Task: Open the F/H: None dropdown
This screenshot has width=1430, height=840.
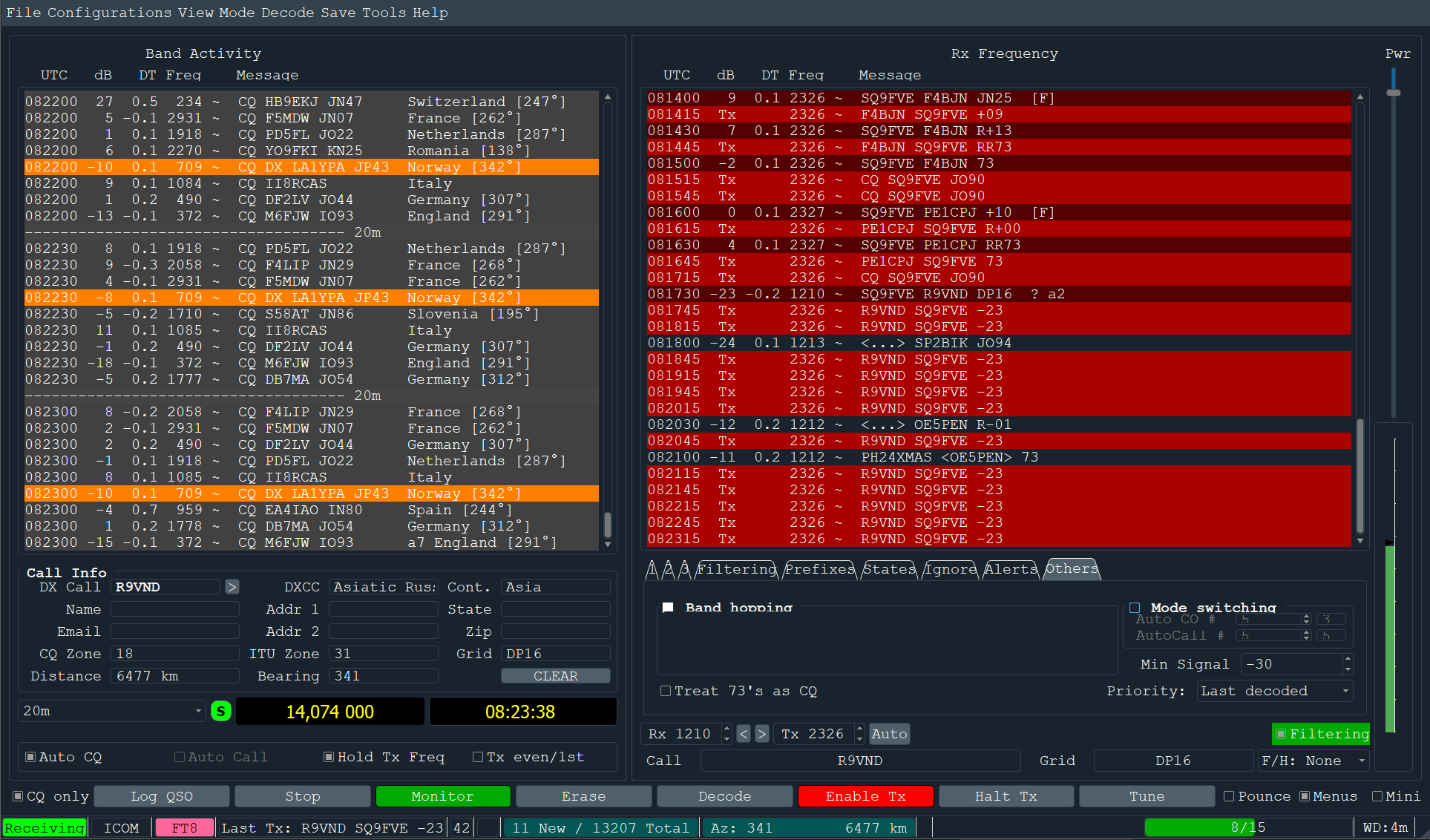Action: pyautogui.click(x=1313, y=761)
